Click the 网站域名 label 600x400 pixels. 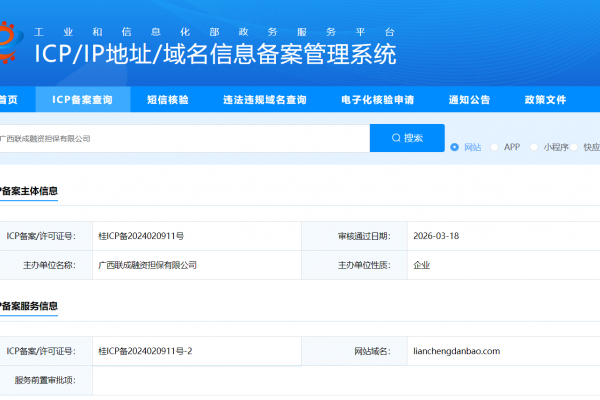tap(372, 351)
